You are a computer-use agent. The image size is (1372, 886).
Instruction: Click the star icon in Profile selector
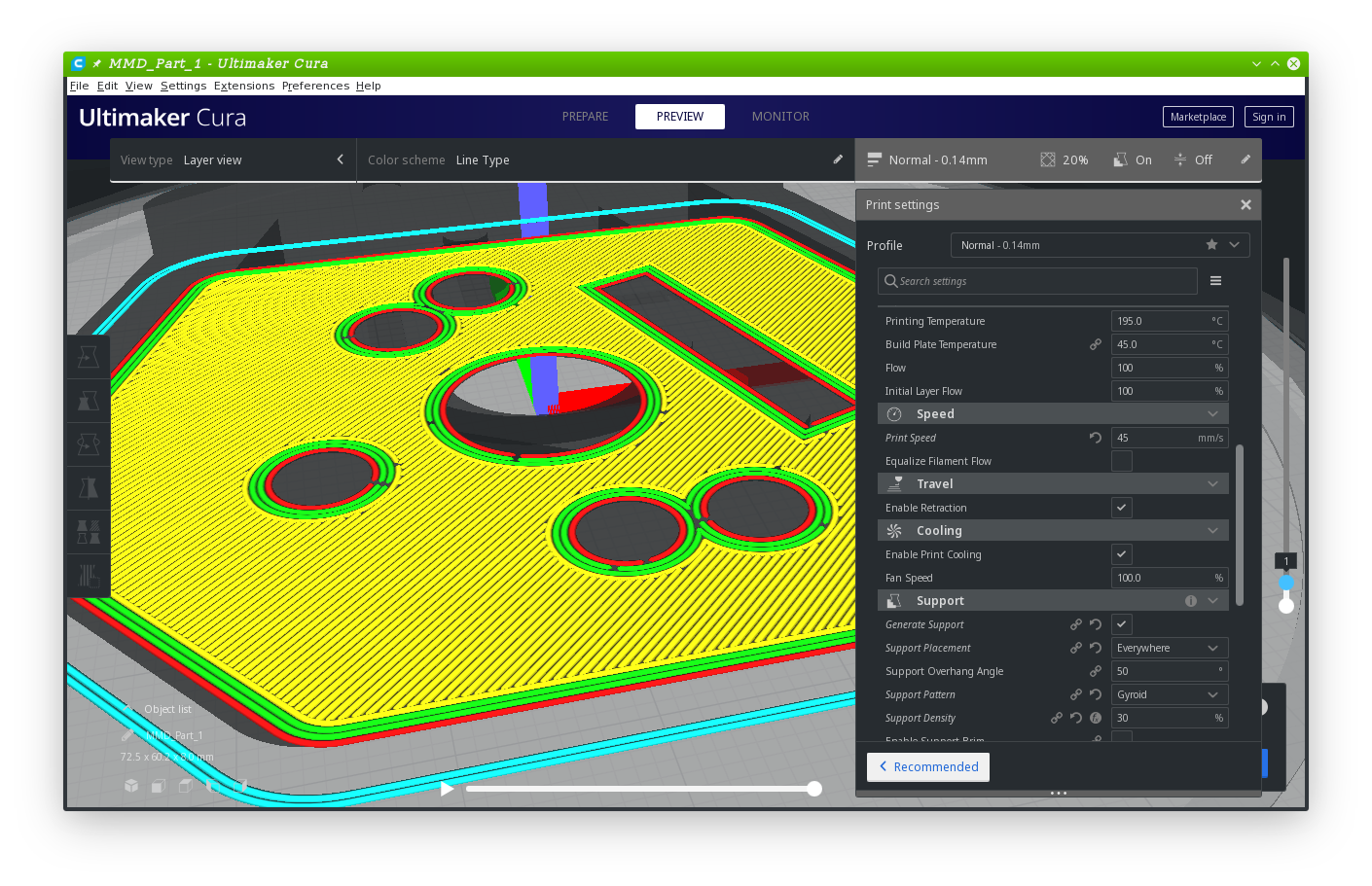(x=1211, y=245)
